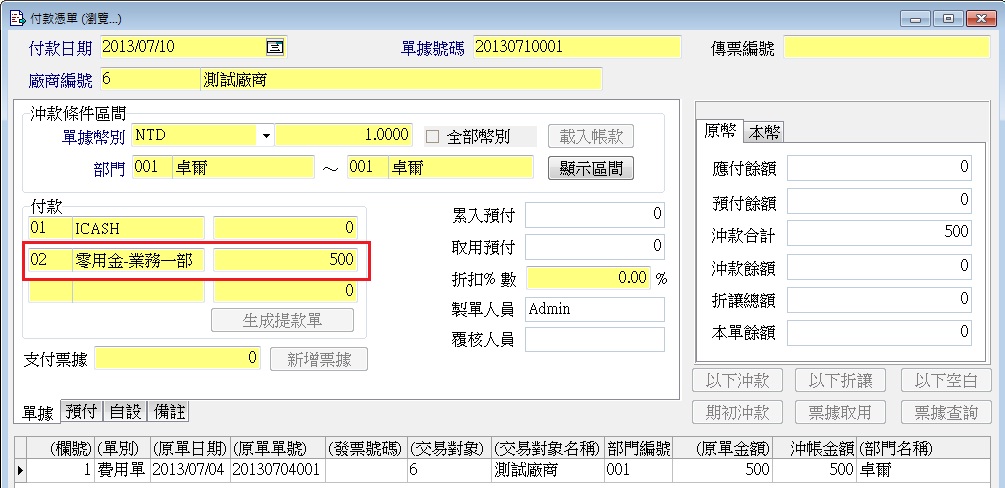
Task: Switch to the 自設 tab
Action: (125, 411)
